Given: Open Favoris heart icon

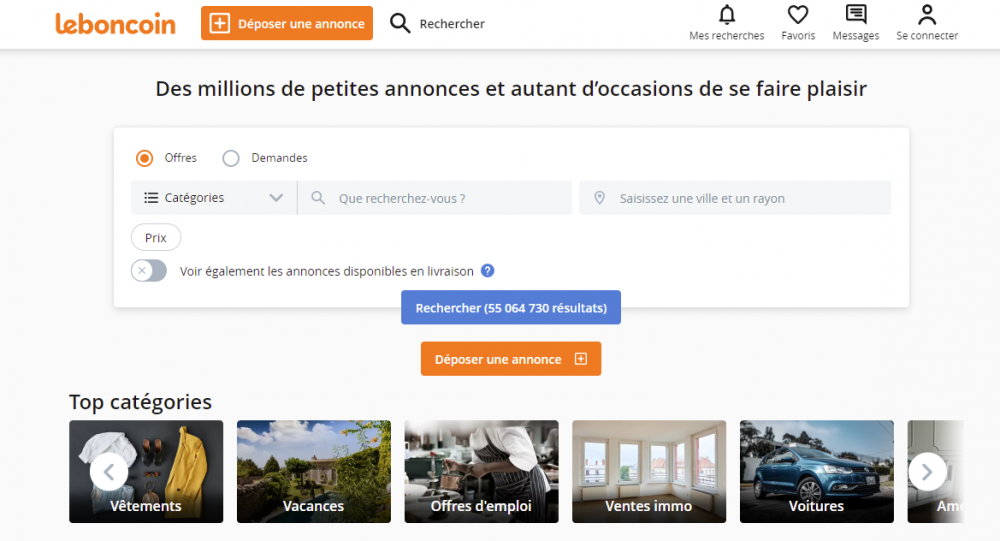Looking at the screenshot, I should tap(798, 15).
